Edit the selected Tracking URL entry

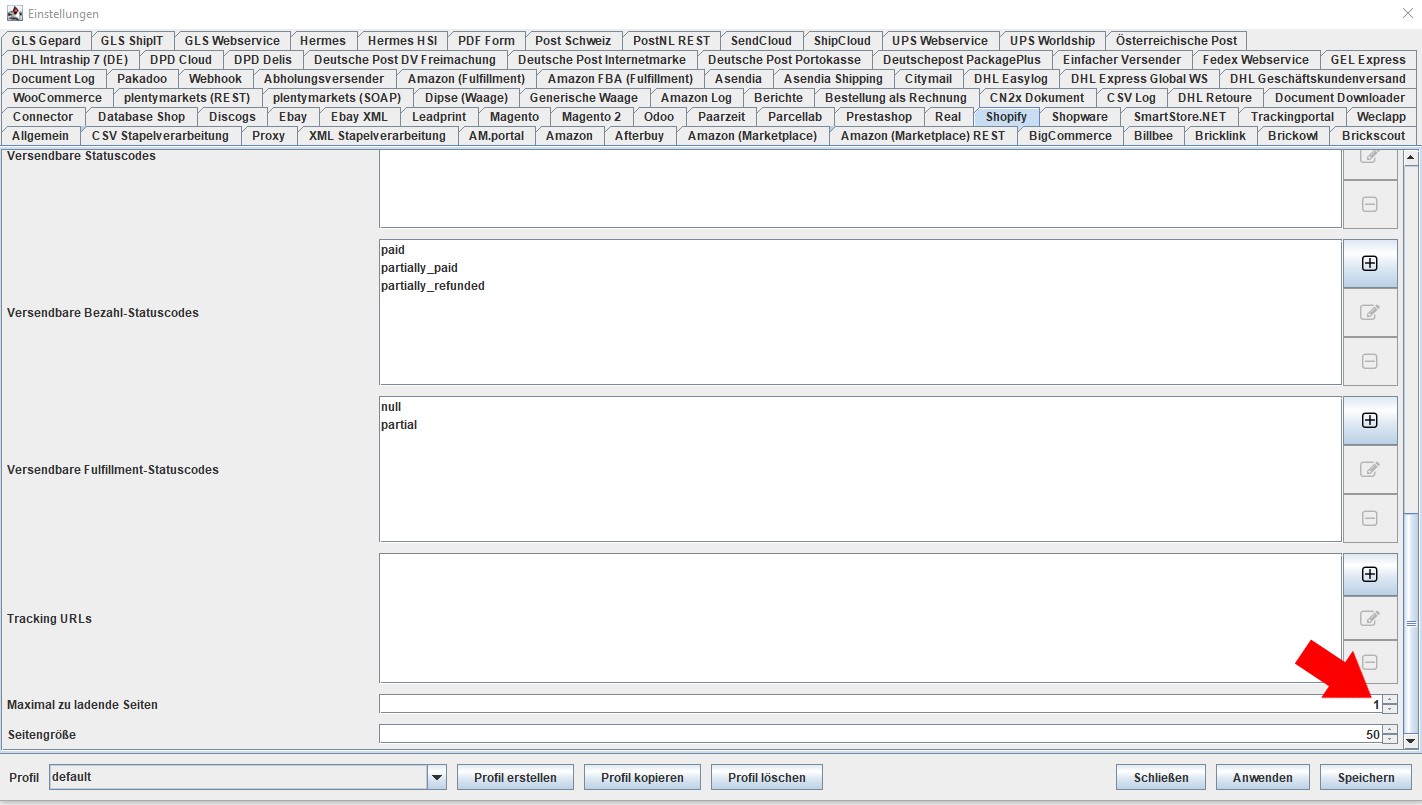pos(1370,618)
